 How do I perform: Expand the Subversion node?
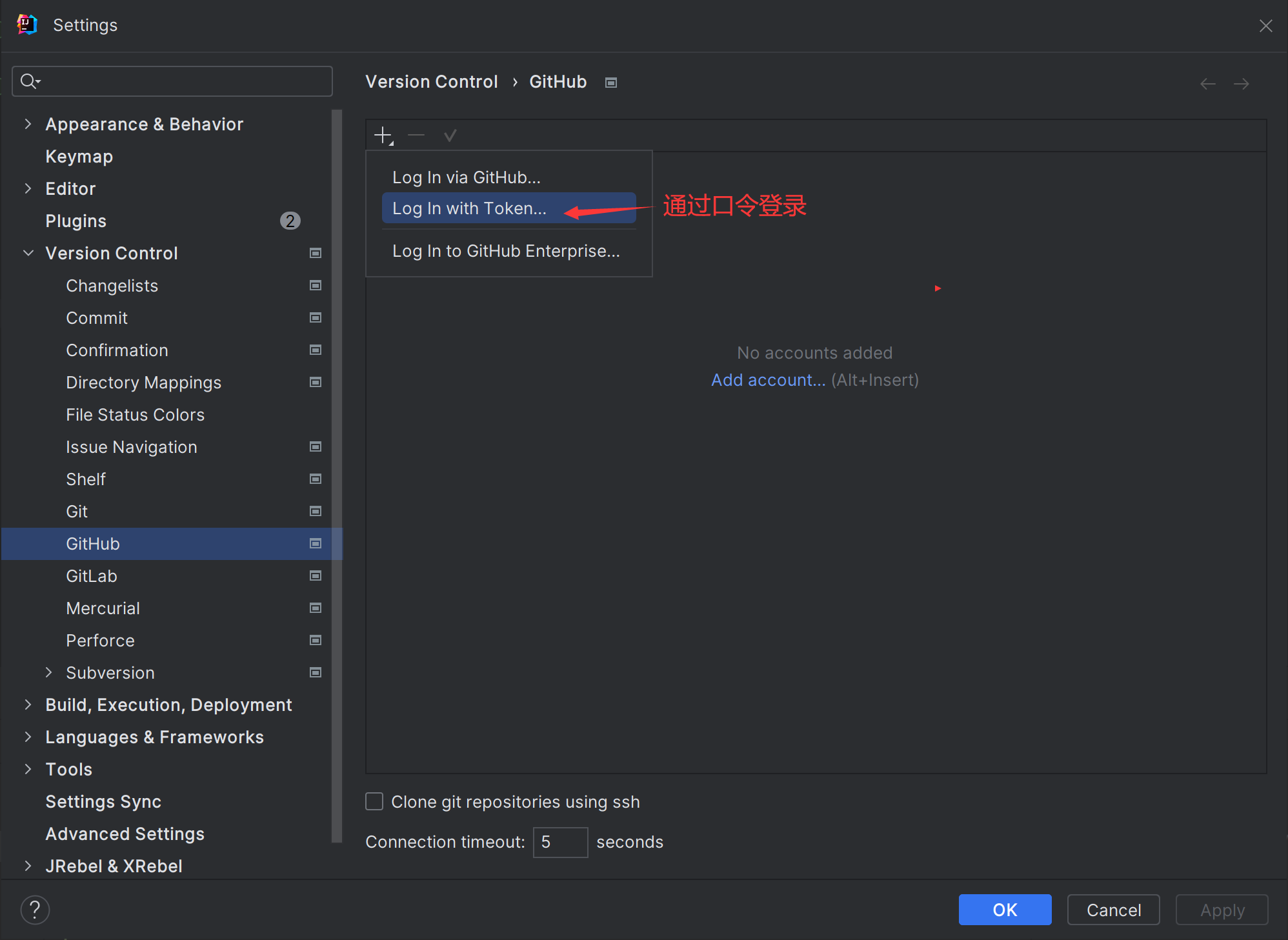pyautogui.click(x=48, y=672)
